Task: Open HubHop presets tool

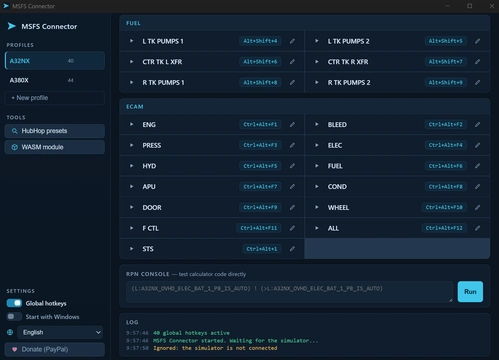Action: pyautogui.click(x=55, y=131)
